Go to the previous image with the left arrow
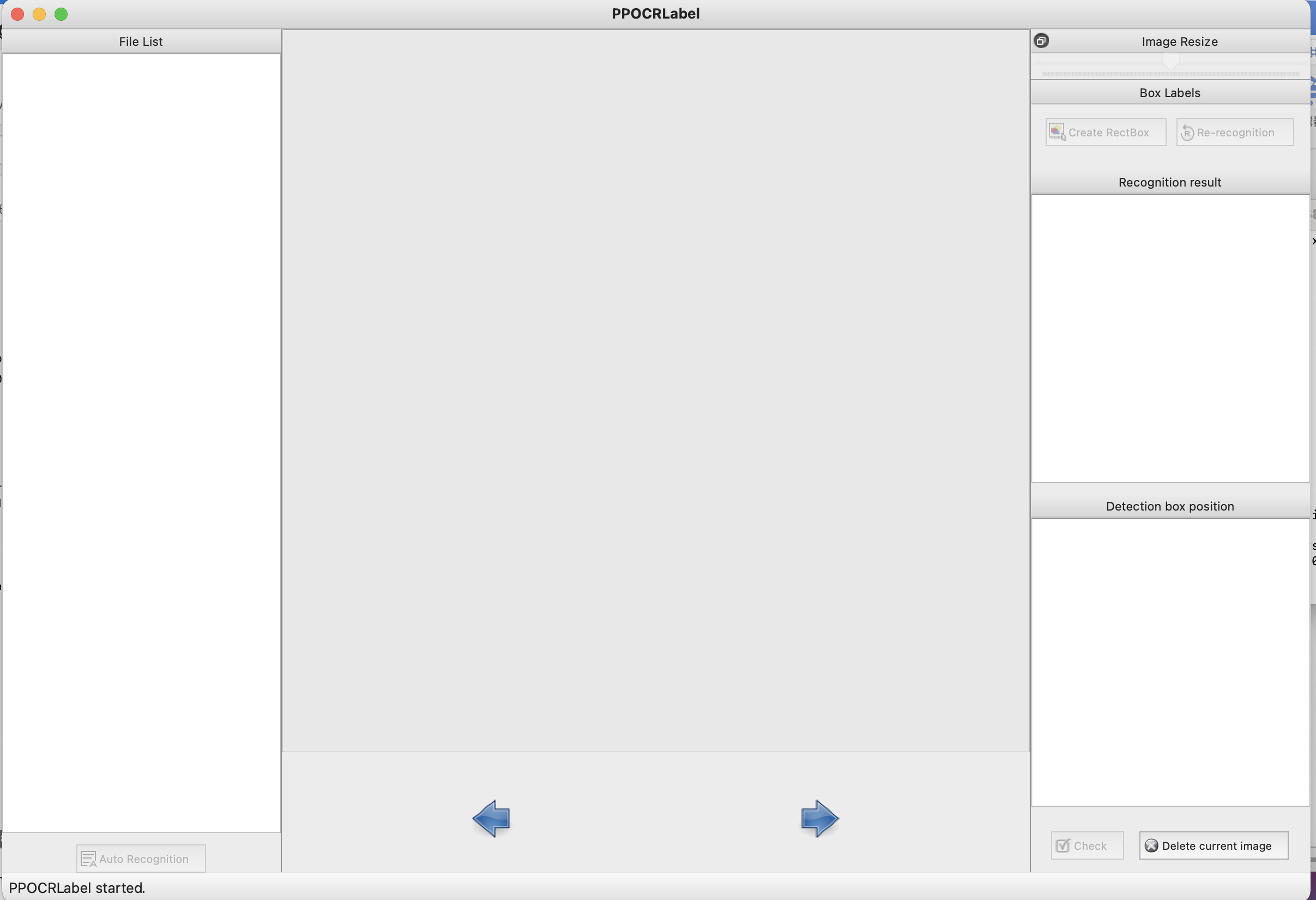Image resolution: width=1316 pixels, height=900 pixels. 492,818
